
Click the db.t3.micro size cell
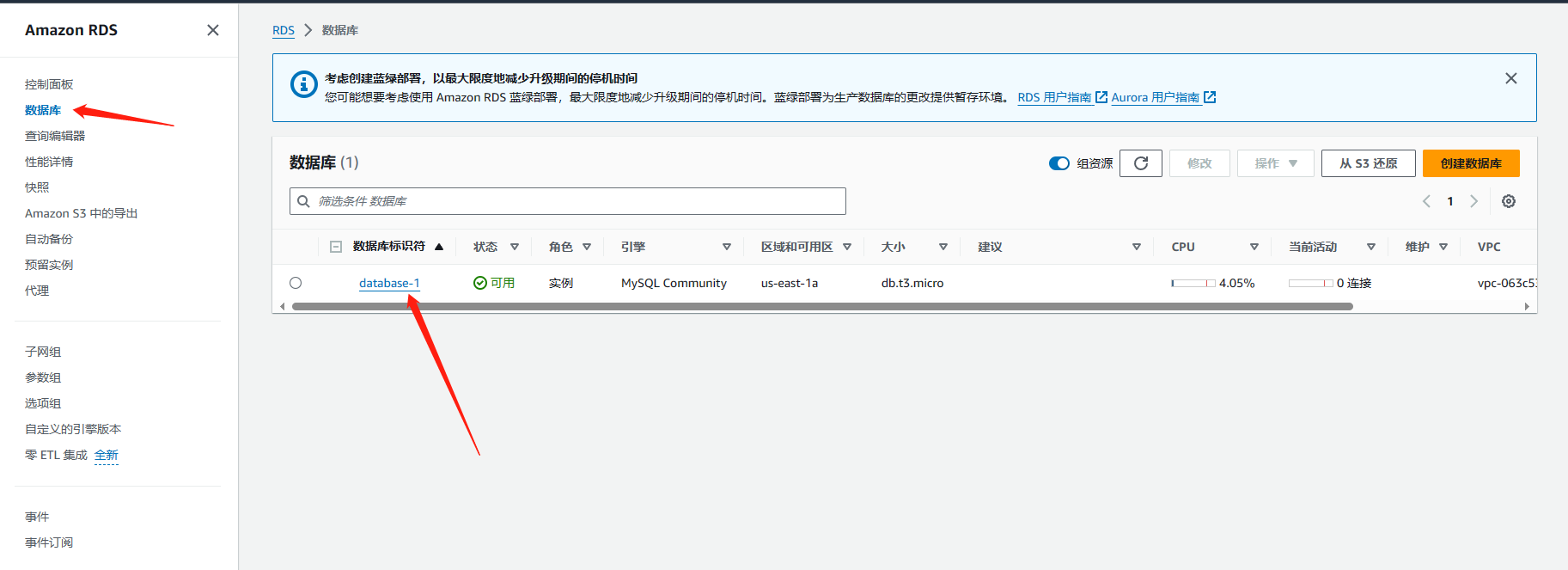click(912, 283)
